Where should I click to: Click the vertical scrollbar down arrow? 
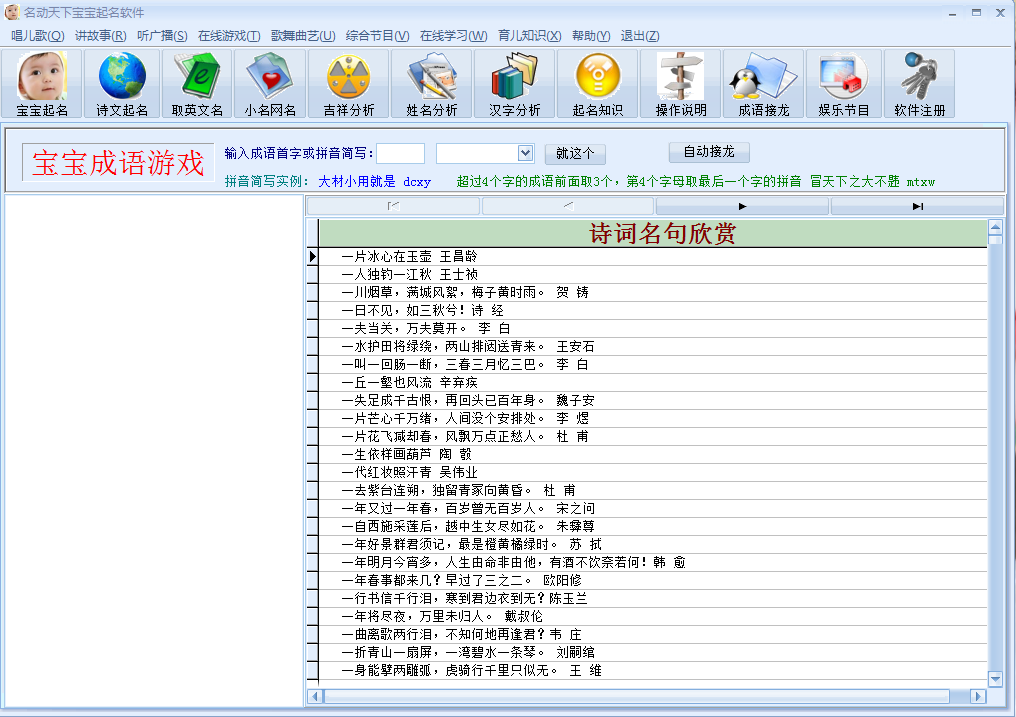(995, 679)
